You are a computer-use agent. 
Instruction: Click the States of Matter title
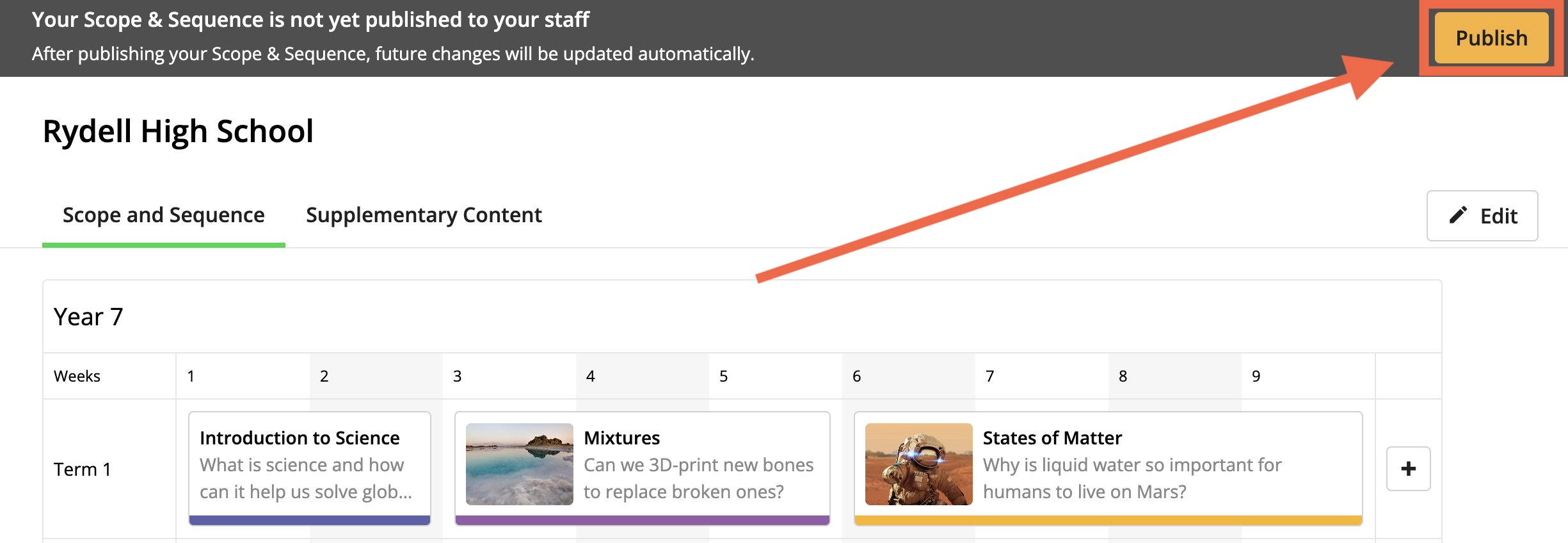click(1052, 438)
